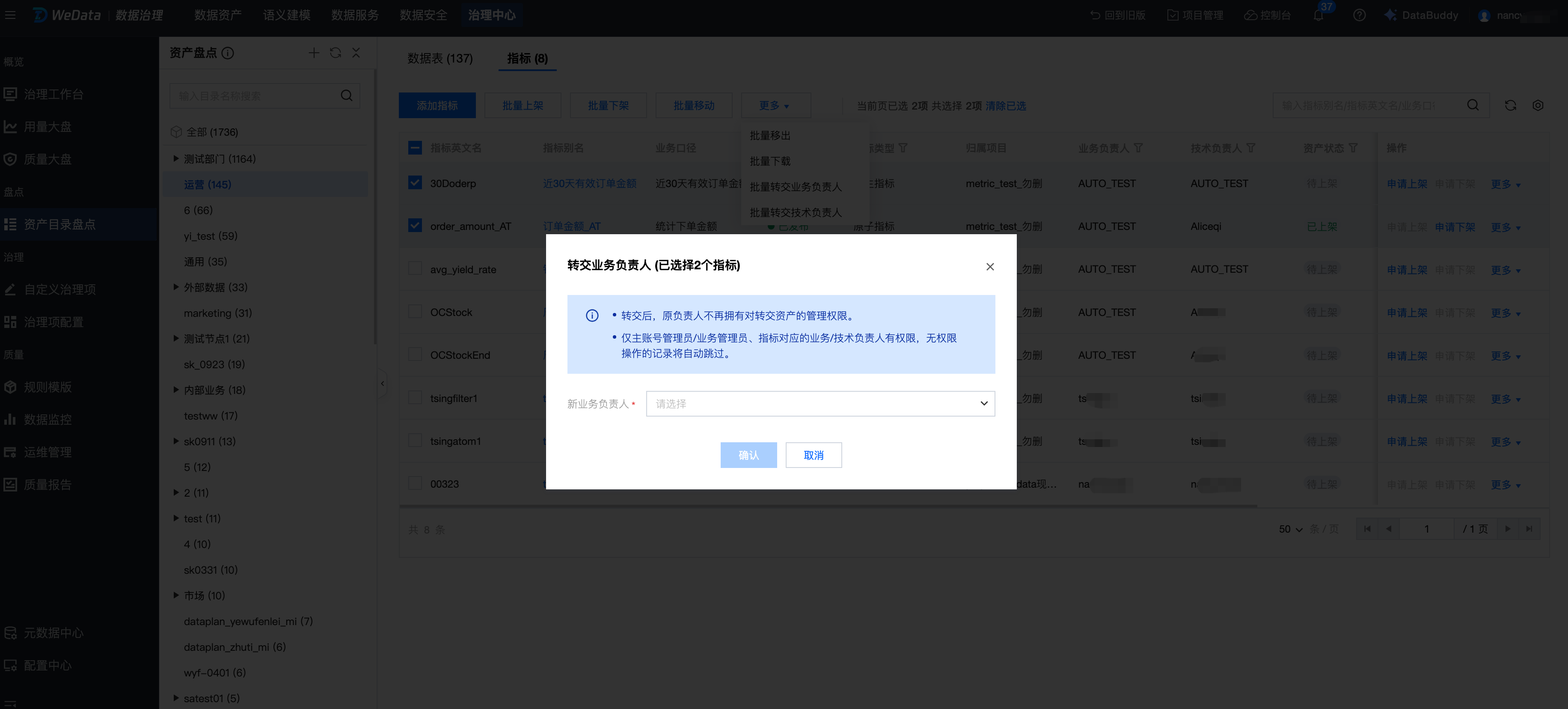This screenshot has width=1568, height=709.
Task: Toggle the select-all header checkbox
Action: point(415,147)
